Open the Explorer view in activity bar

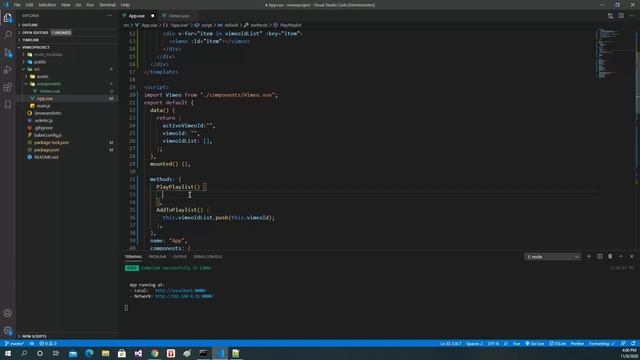pos(8,18)
